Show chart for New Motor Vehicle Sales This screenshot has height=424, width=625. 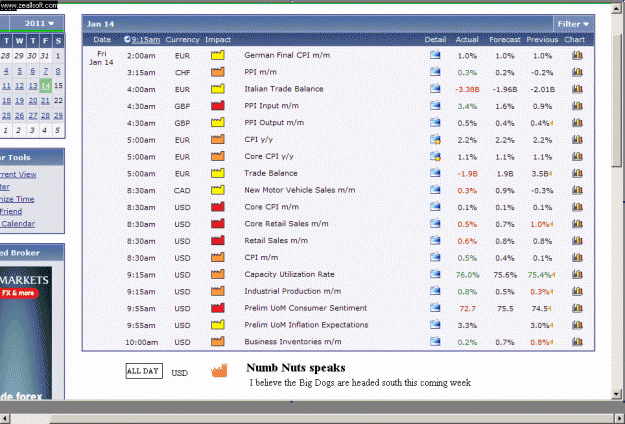click(x=577, y=190)
